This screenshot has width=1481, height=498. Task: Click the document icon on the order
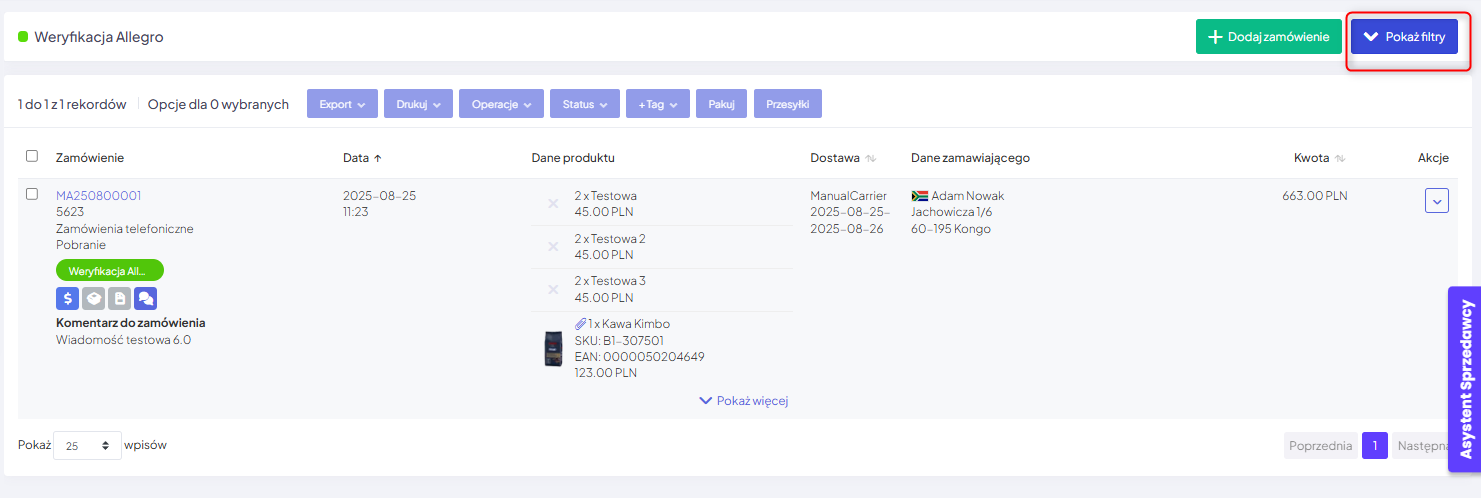pos(119,298)
